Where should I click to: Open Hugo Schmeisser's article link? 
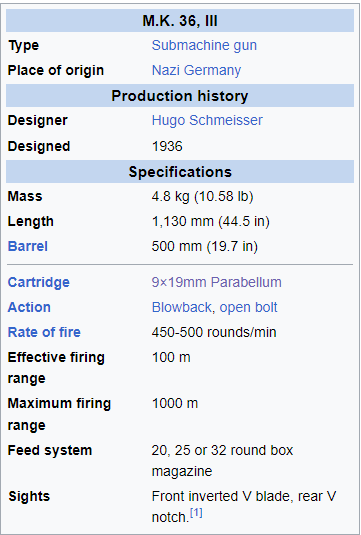pyautogui.click(x=207, y=120)
